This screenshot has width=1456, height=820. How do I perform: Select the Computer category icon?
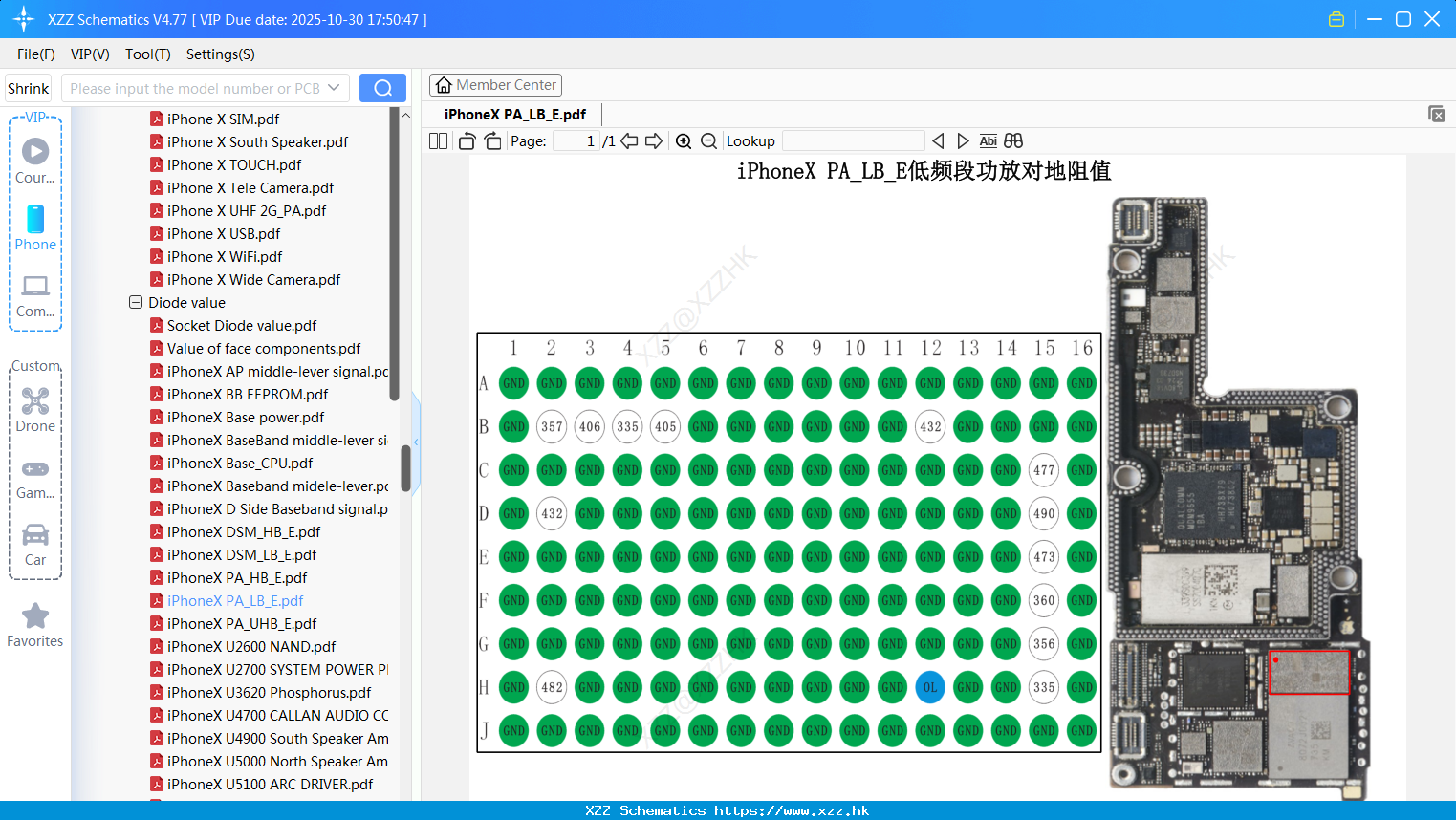tap(35, 286)
